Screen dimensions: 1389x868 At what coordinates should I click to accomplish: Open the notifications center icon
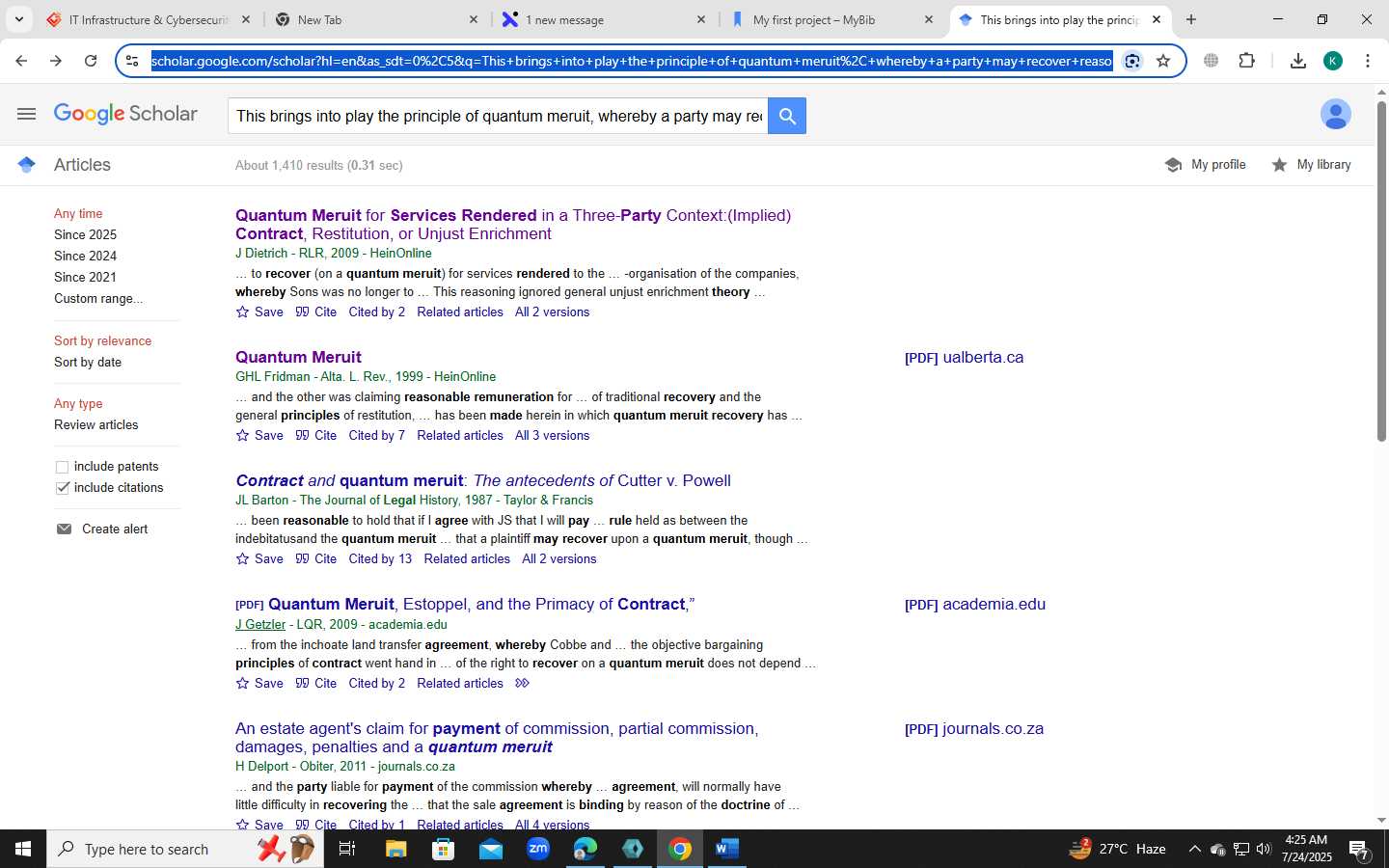[x=1359, y=849]
